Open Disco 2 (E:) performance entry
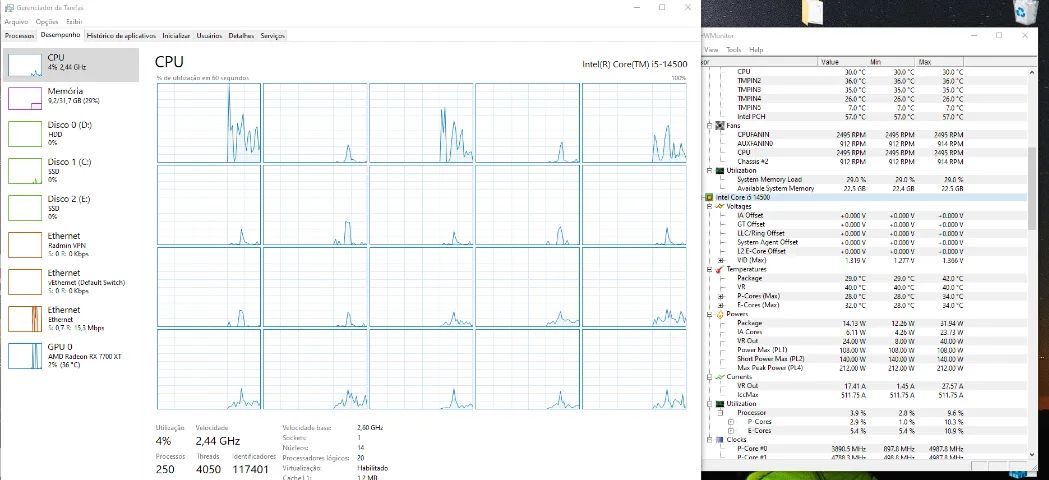Screen dimensions: 1049x480 [x=71, y=208]
